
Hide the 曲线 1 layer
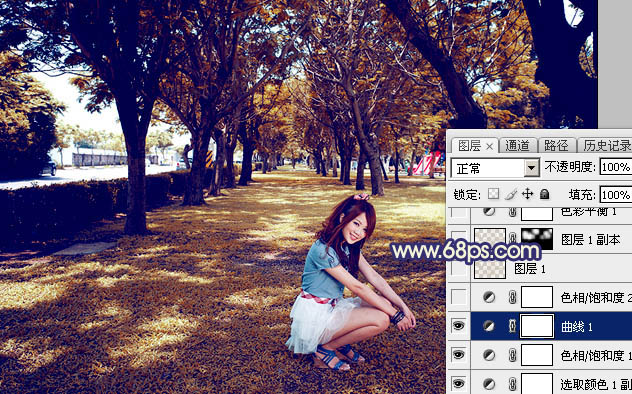click(458, 326)
